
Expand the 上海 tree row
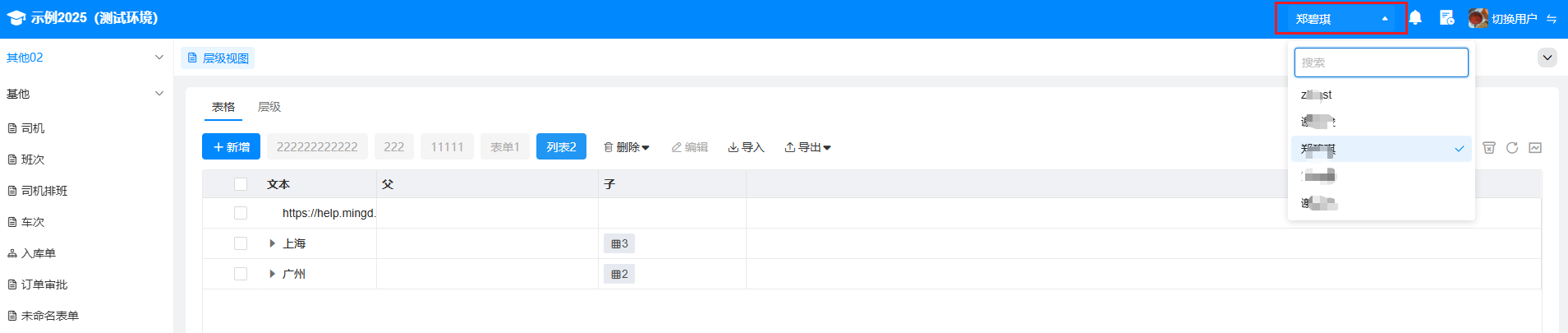click(272, 243)
